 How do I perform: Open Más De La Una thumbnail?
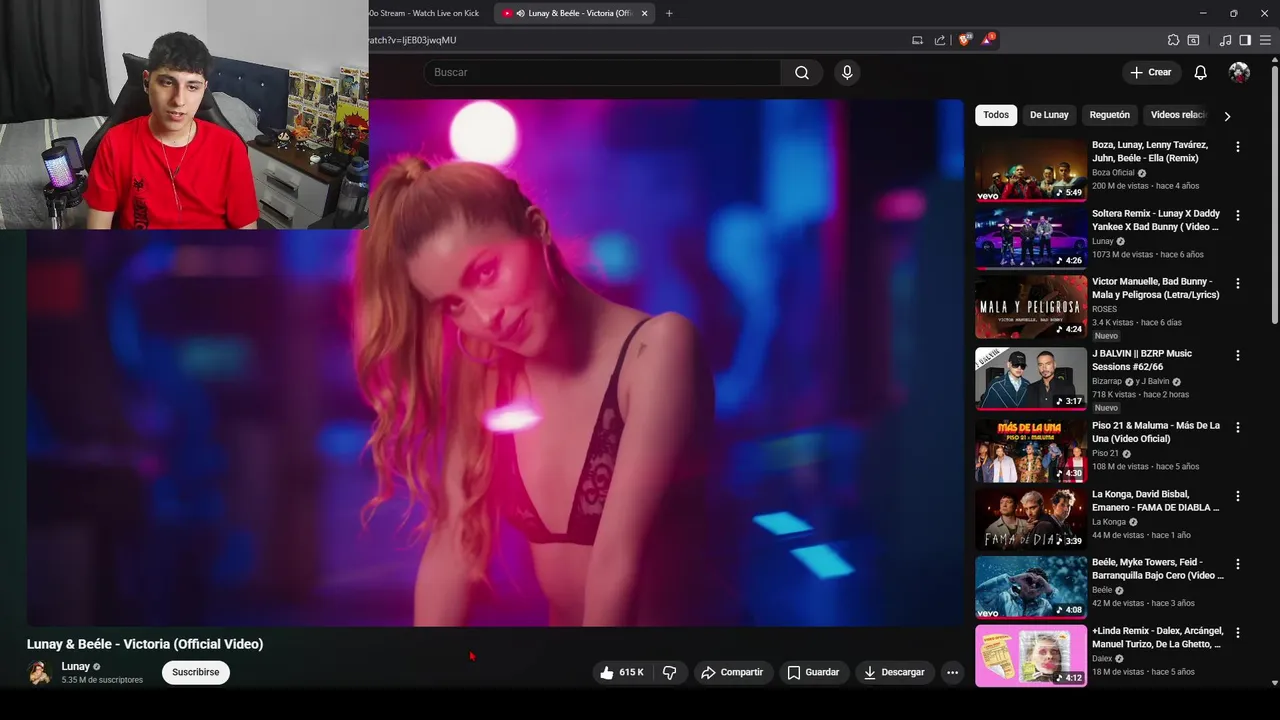coord(1031,450)
